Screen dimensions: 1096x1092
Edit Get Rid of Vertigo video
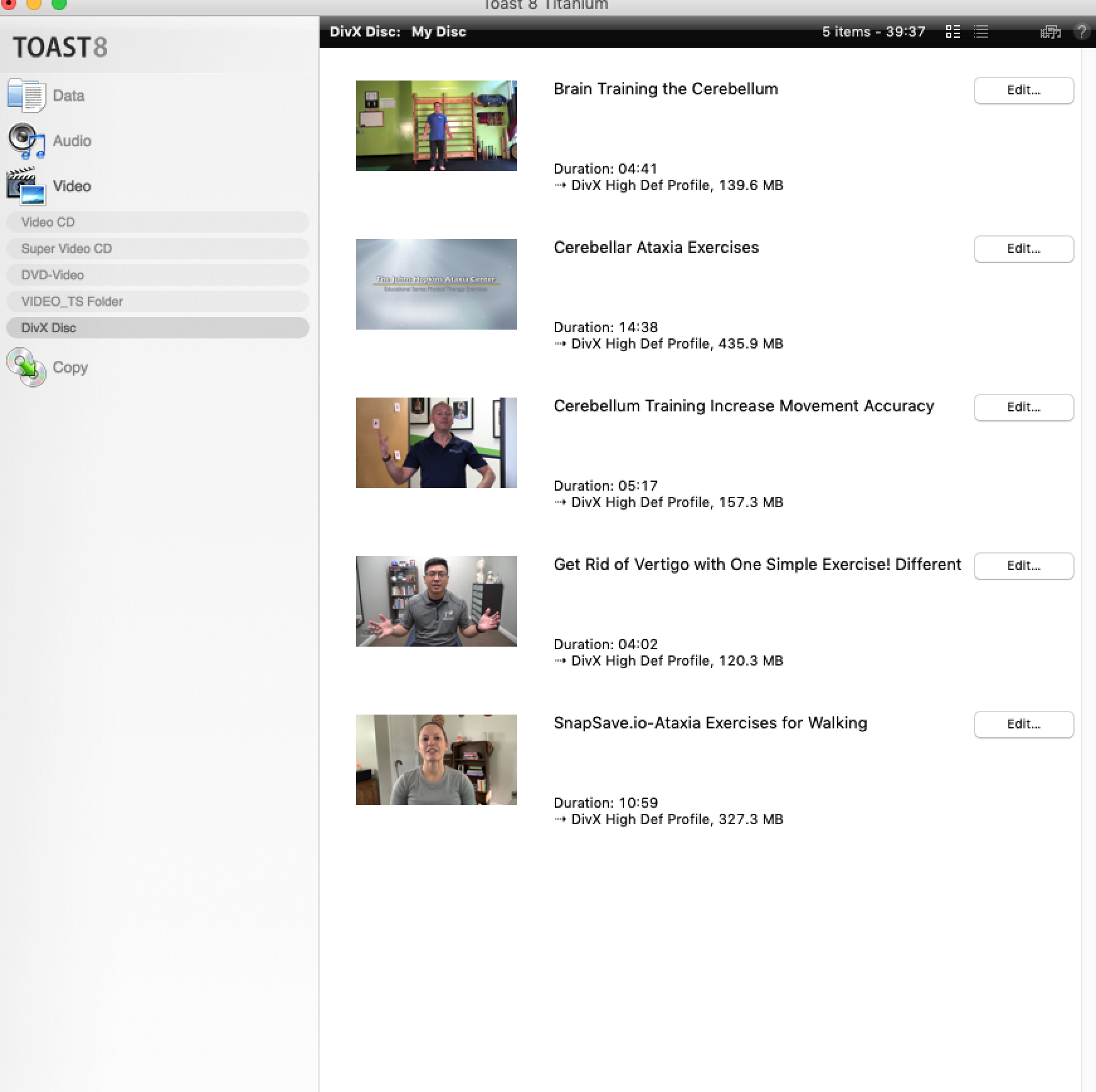(1024, 565)
